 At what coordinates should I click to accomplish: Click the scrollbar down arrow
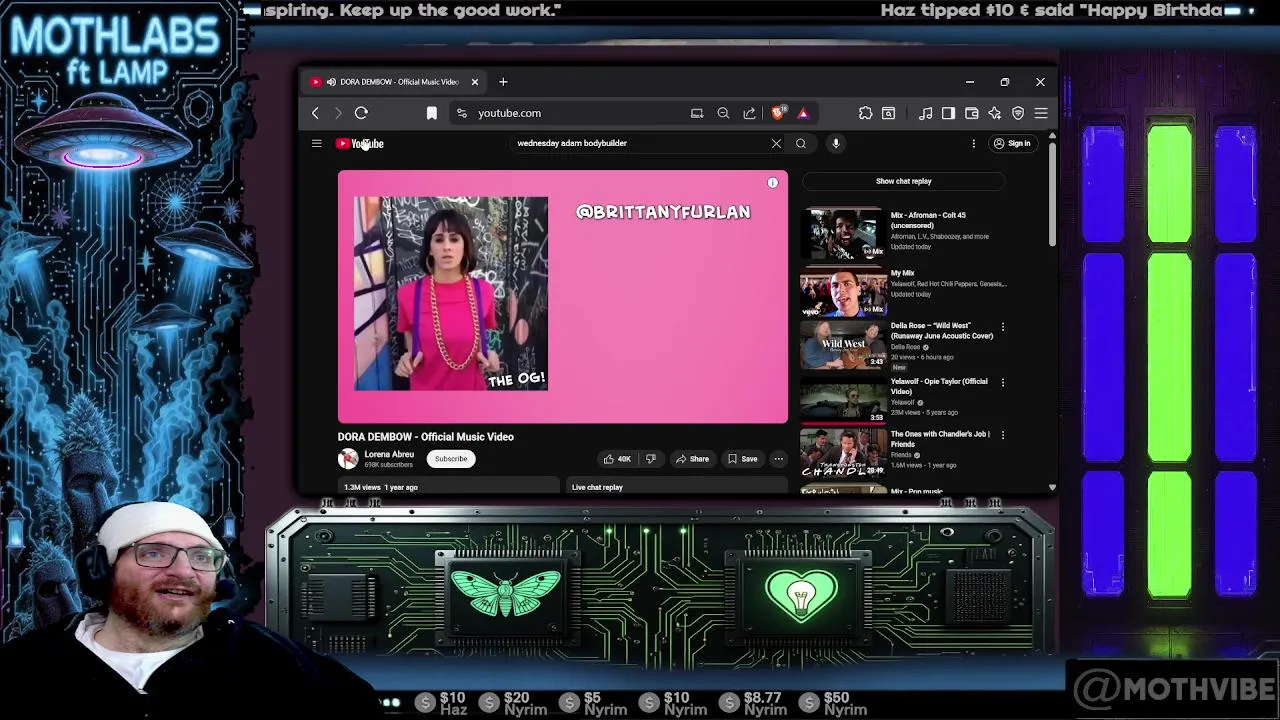(x=1052, y=488)
